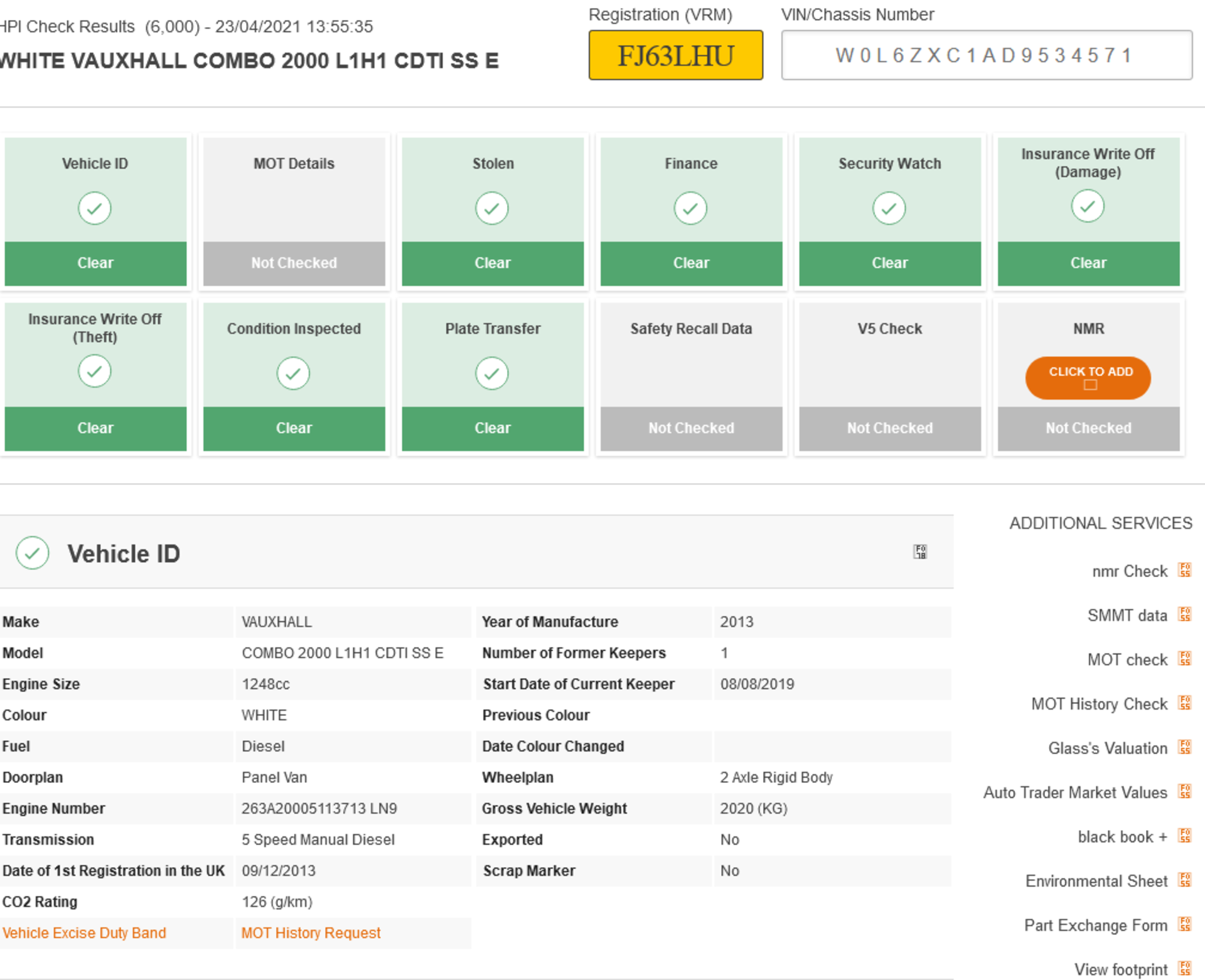Click the icon next to Part Exchange Form
The width and height of the screenshot is (1205, 980).
click(x=1184, y=924)
